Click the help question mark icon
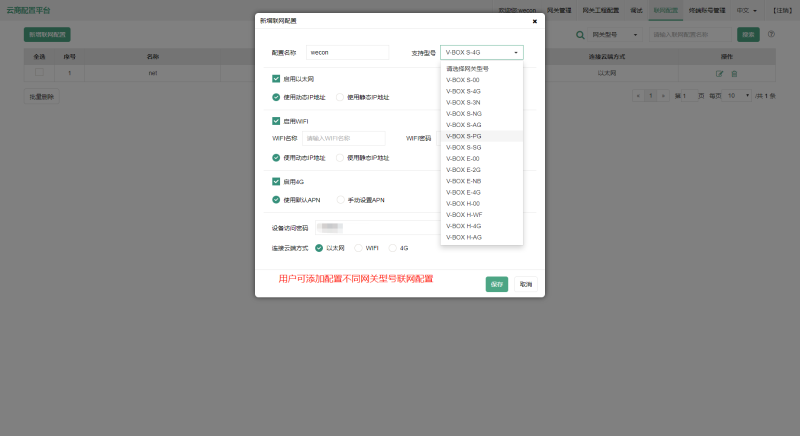800x436 pixels. point(771,34)
